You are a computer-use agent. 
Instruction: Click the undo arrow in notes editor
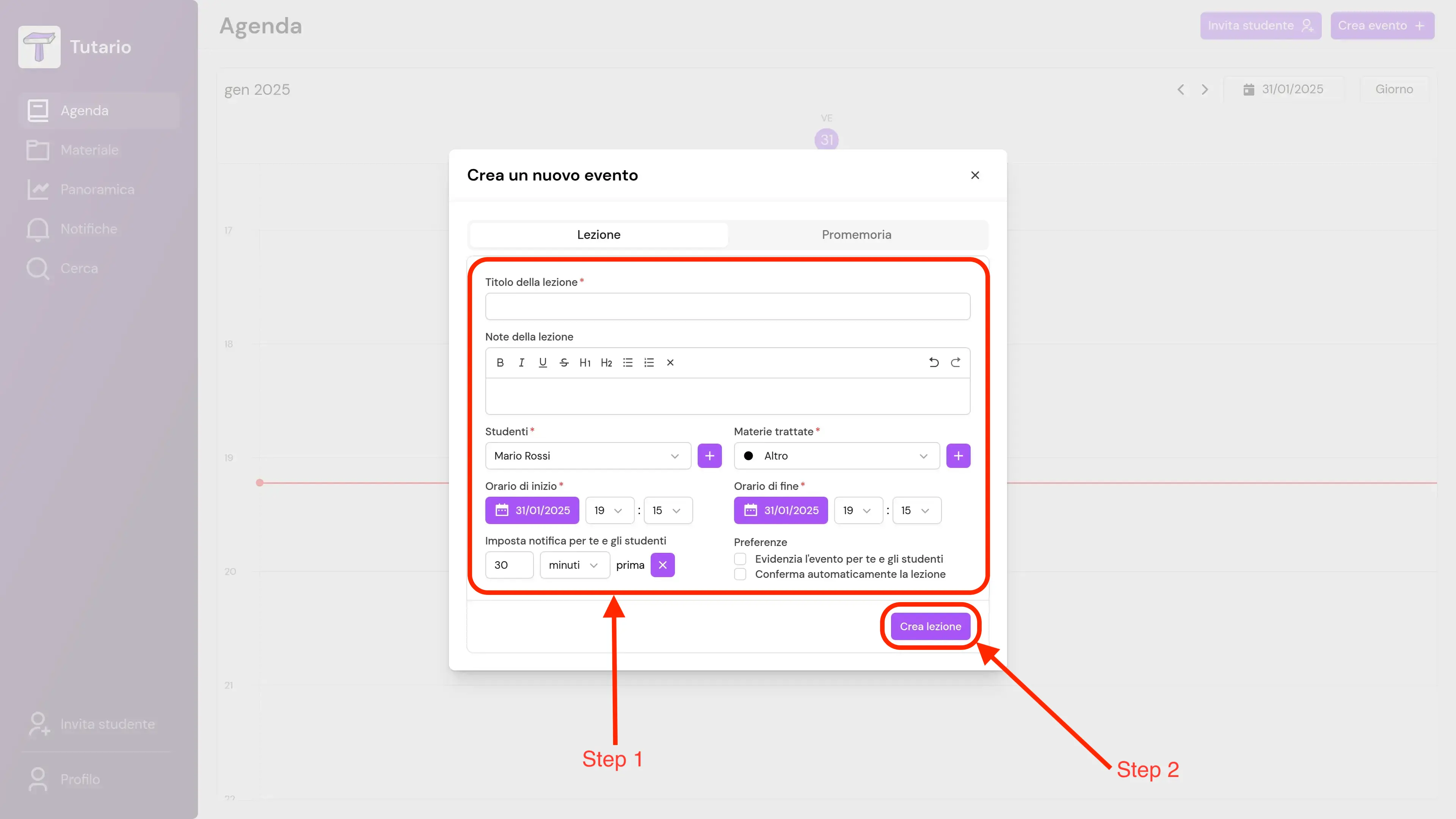tap(934, 363)
